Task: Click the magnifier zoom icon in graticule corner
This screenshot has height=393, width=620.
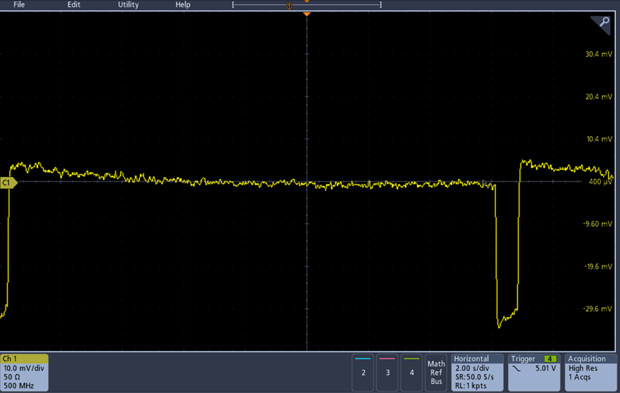Action: coord(602,24)
